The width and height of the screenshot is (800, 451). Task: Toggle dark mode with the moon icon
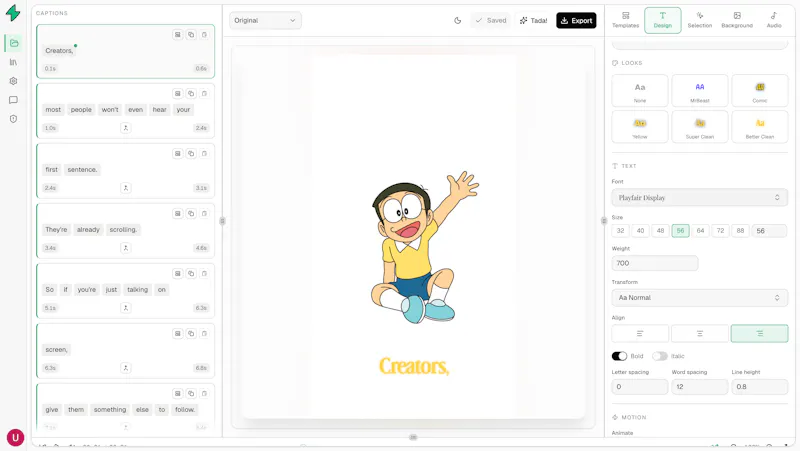pyautogui.click(x=458, y=20)
